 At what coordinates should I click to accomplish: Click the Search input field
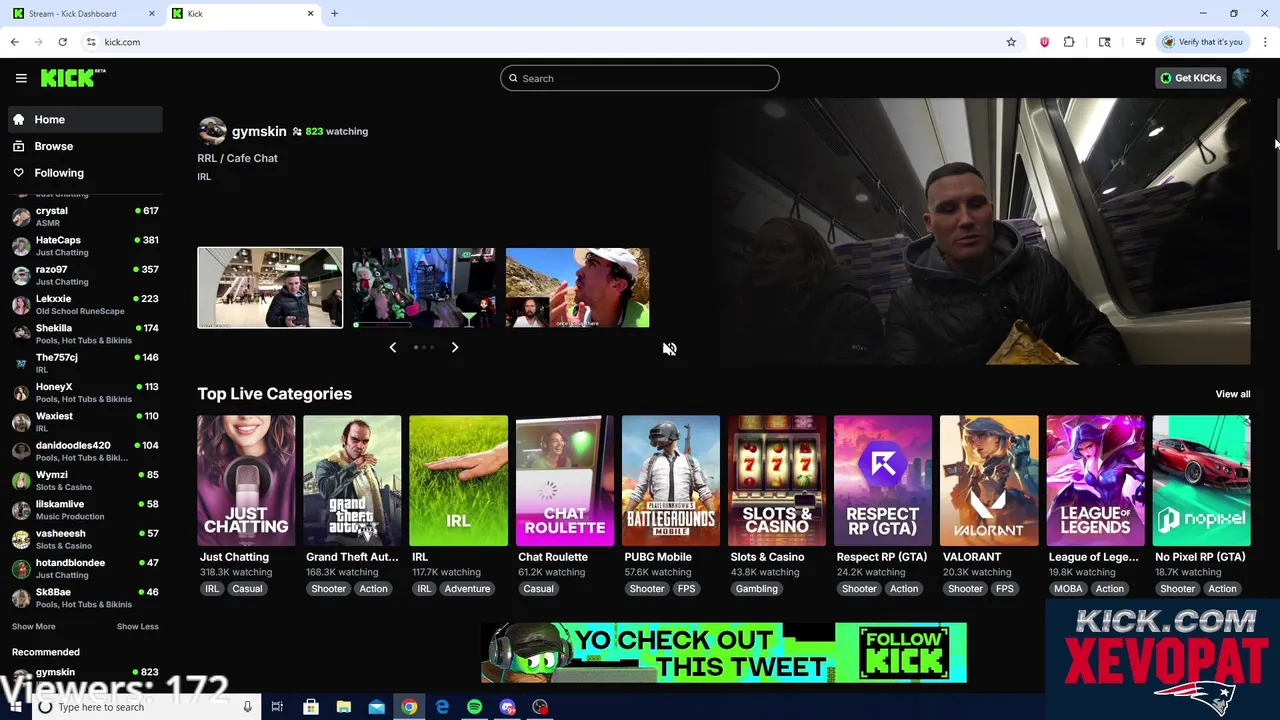click(x=640, y=78)
